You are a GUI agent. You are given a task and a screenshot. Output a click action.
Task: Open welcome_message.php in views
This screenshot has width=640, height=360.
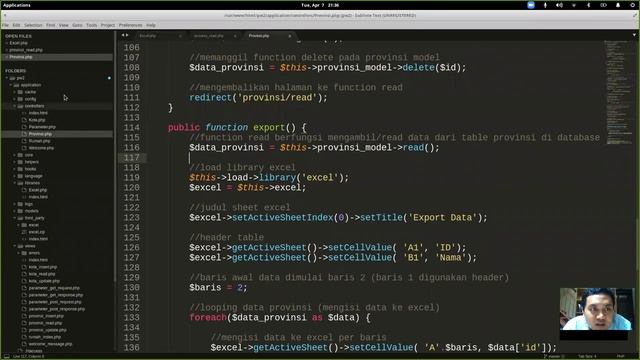(x=50, y=344)
